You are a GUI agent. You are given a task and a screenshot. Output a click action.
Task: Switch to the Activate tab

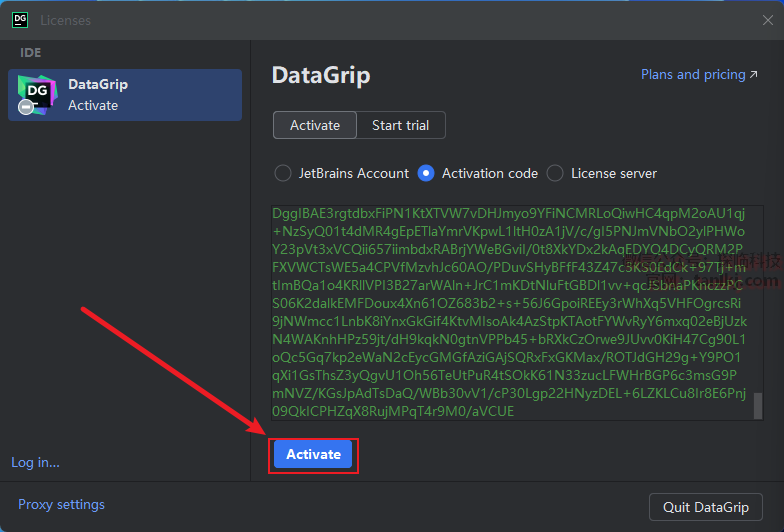315,125
